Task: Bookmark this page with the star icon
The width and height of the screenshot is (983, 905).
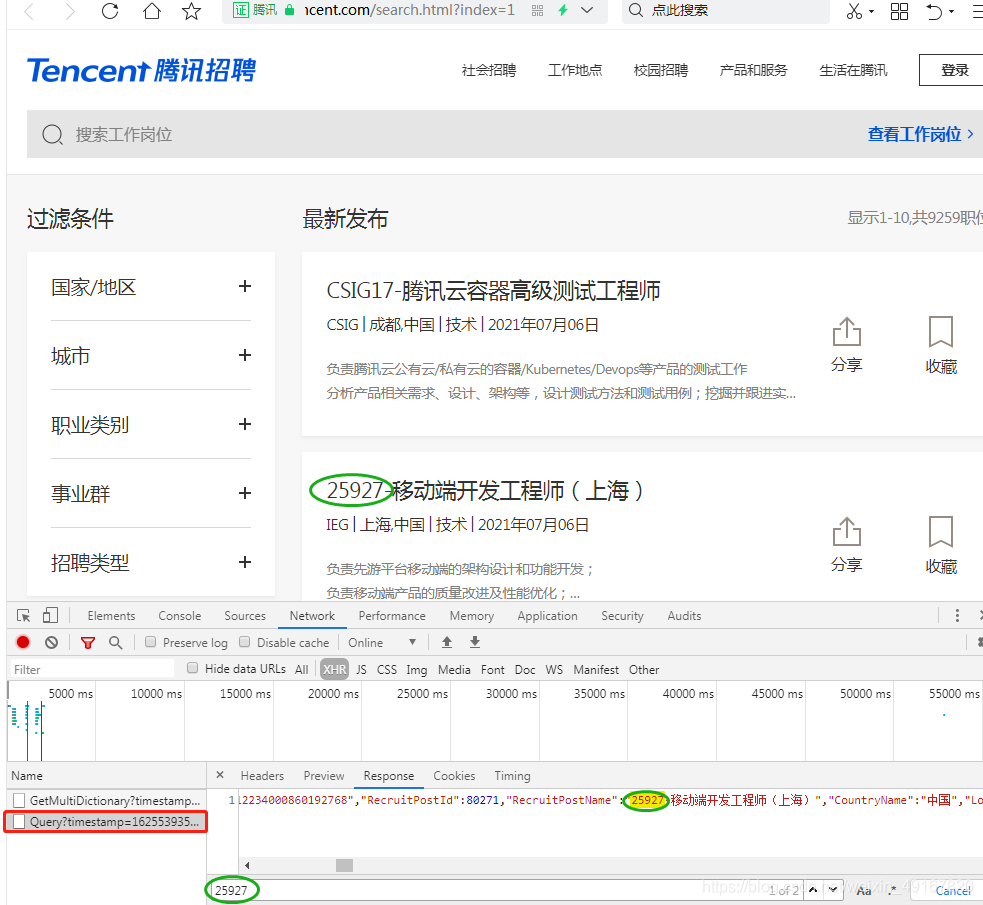Action: pos(192,11)
